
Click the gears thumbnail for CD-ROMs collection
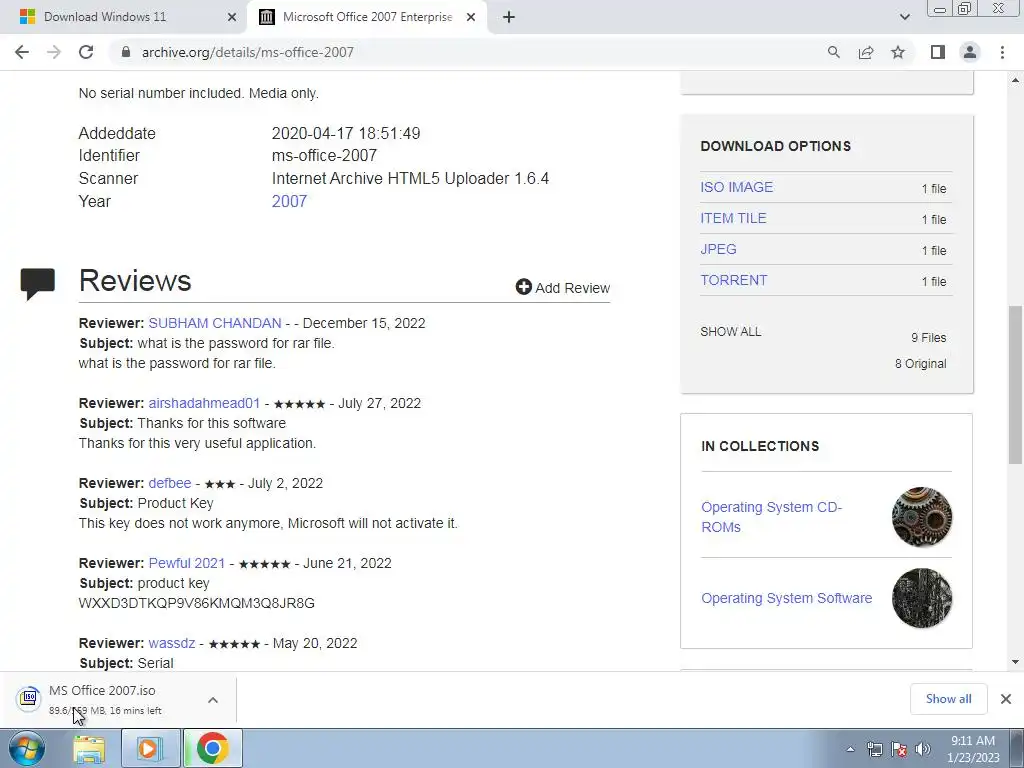tap(921, 517)
